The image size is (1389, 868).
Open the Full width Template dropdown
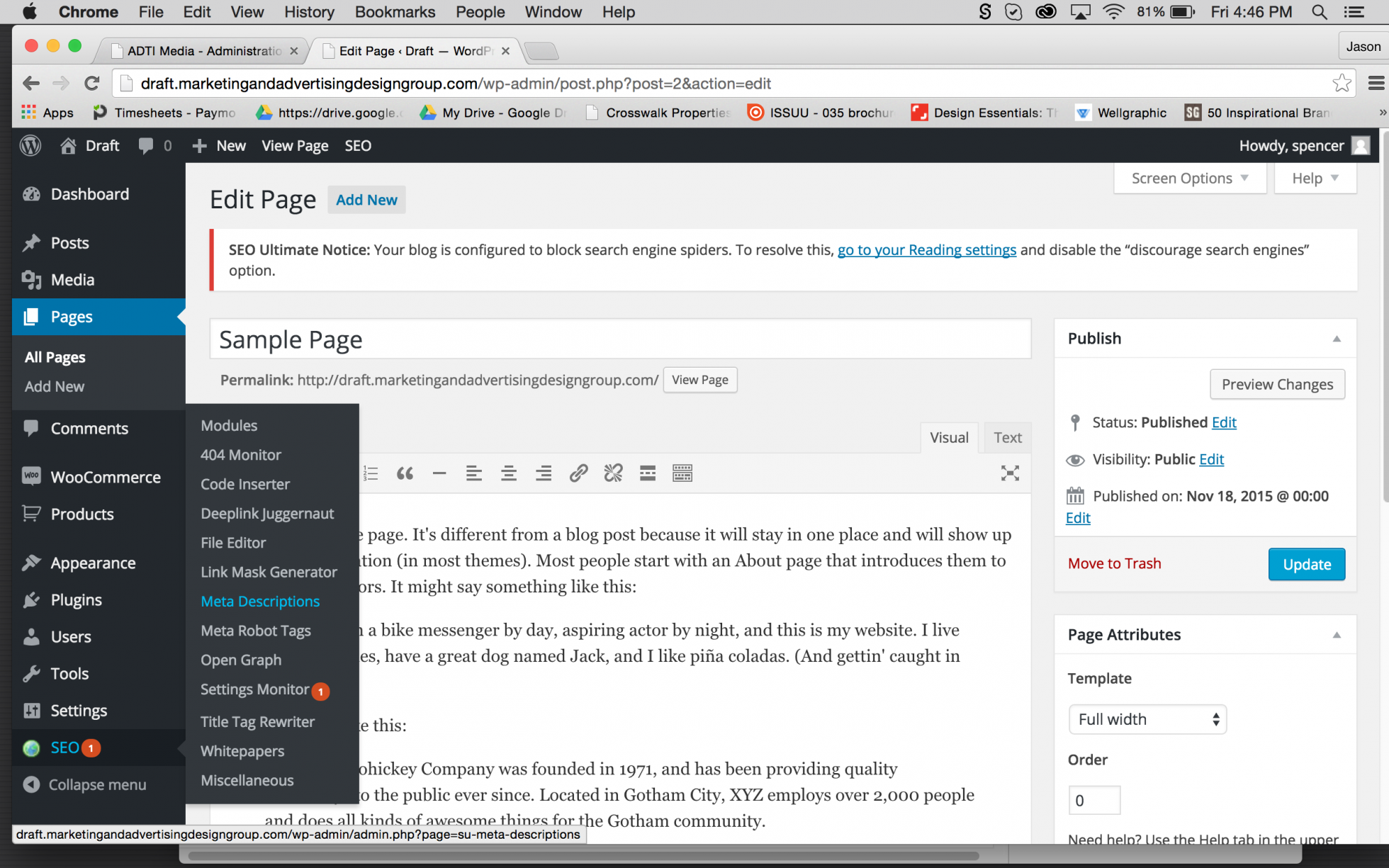pyautogui.click(x=1147, y=718)
